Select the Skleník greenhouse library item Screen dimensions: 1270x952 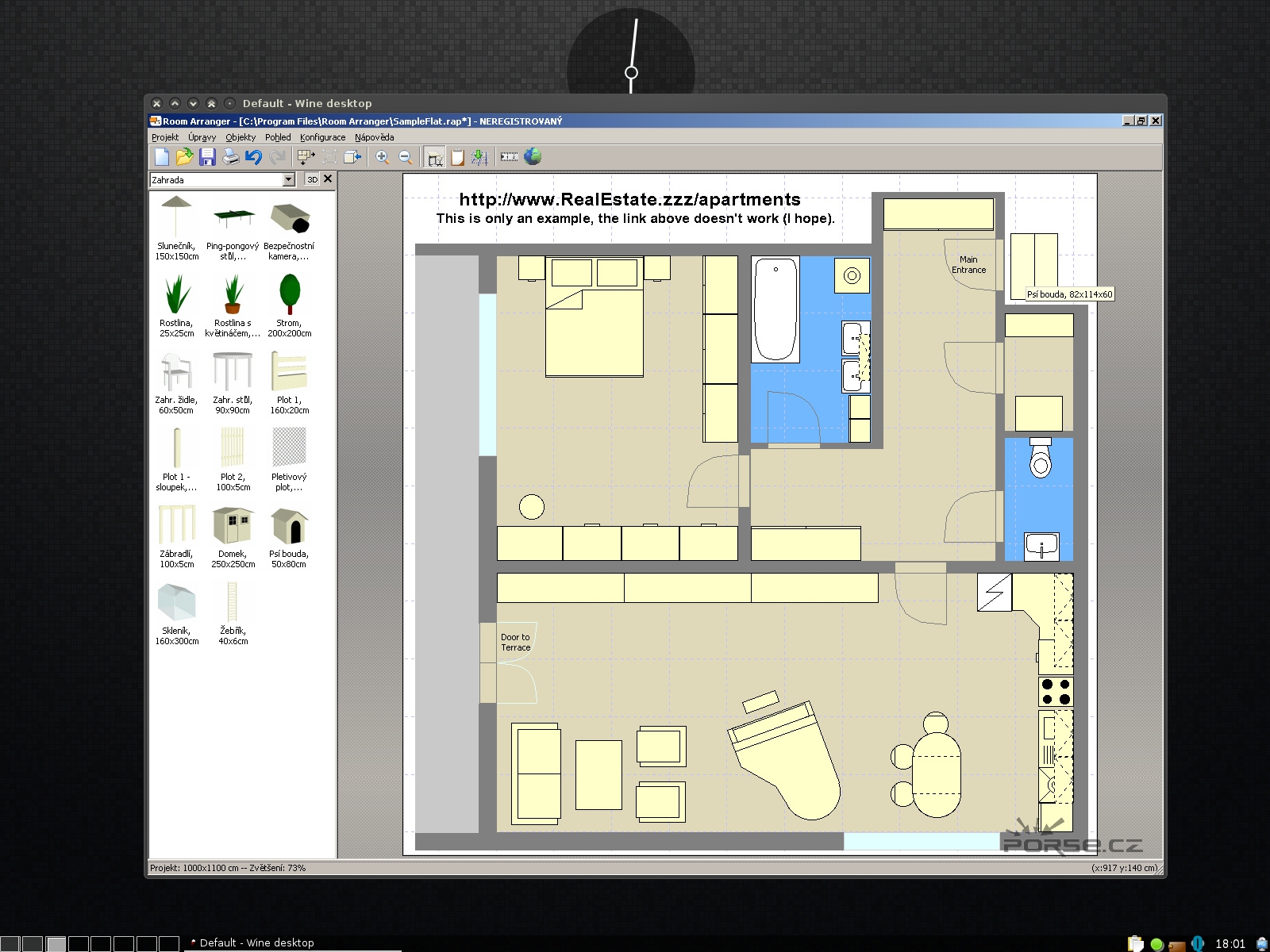point(176,602)
